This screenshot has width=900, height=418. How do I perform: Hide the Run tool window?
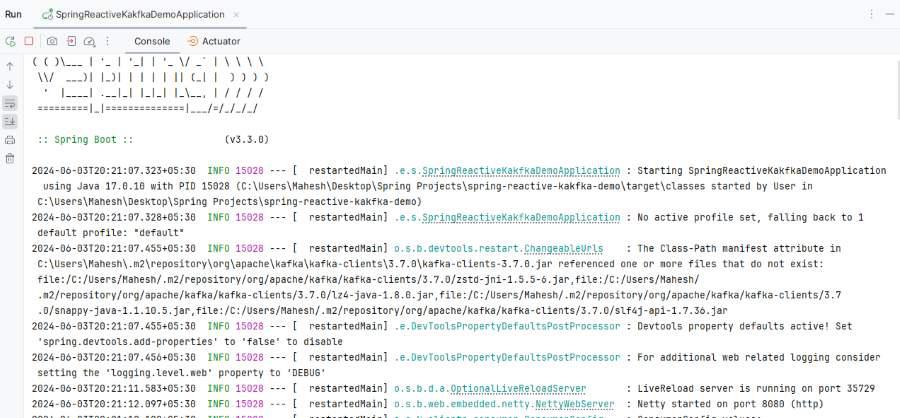coord(890,14)
